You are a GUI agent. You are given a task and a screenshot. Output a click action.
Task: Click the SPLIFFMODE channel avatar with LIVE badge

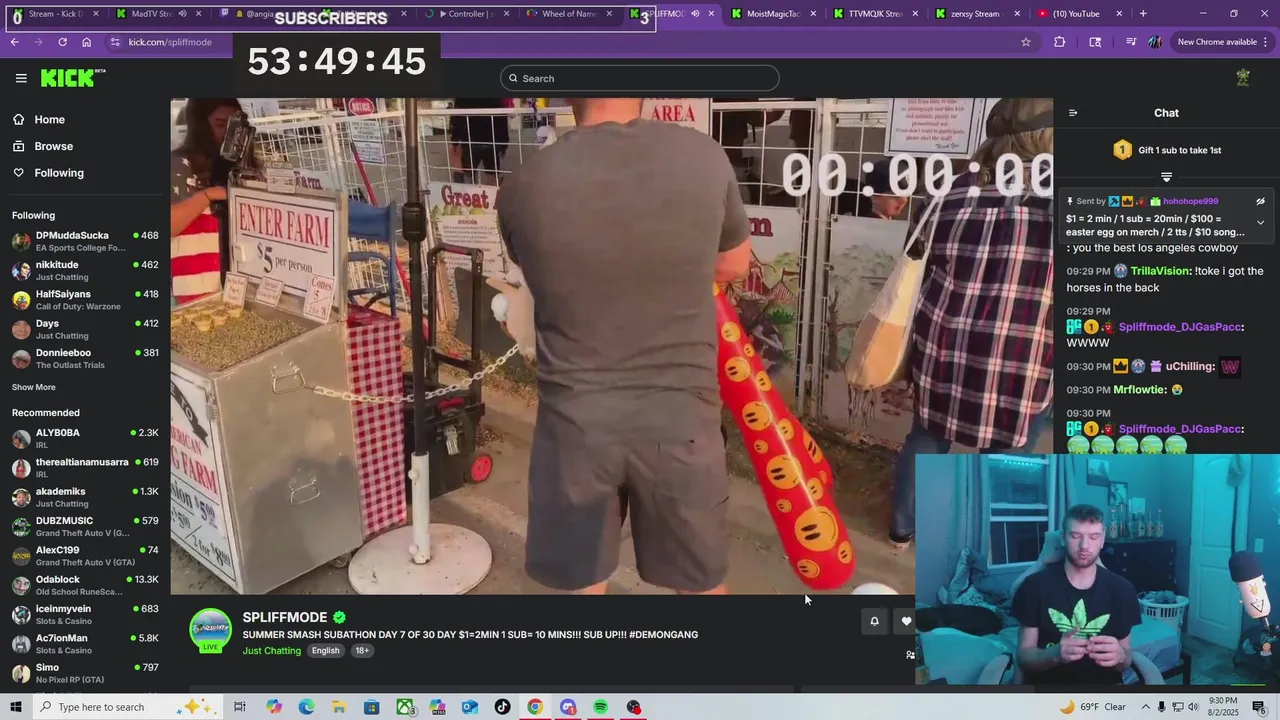210,630
